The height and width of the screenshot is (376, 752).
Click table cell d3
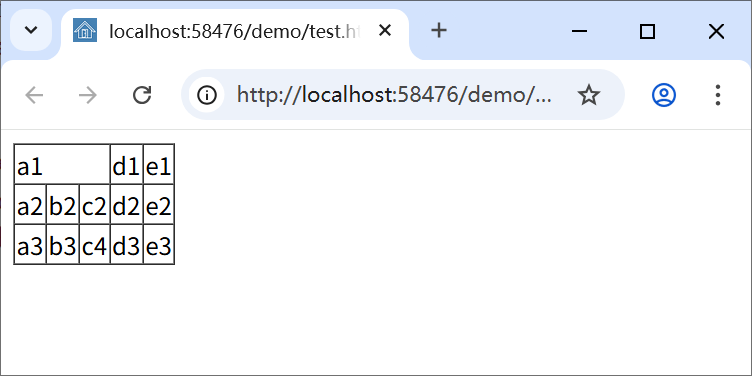pyautogui.click(x=127, y=244)
